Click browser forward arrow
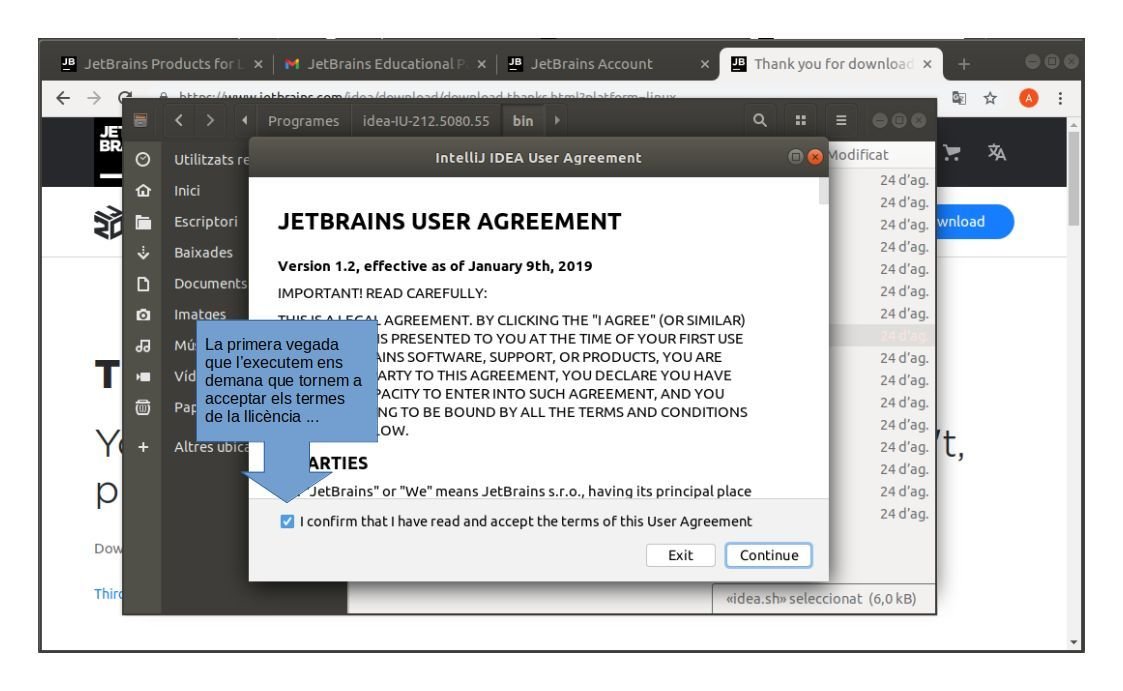 [94, 97]
